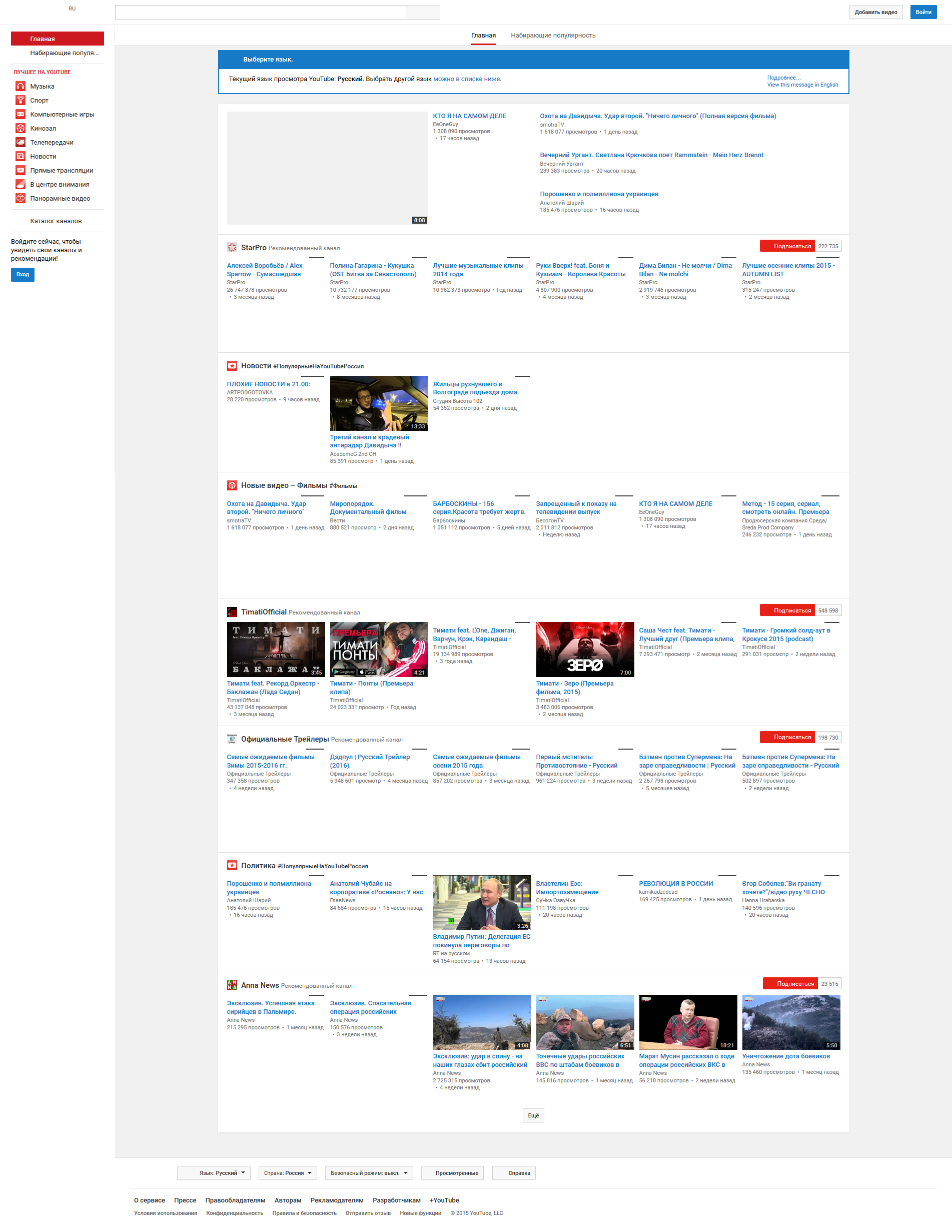Select Главная in the left sidebar

coord(58,39)
